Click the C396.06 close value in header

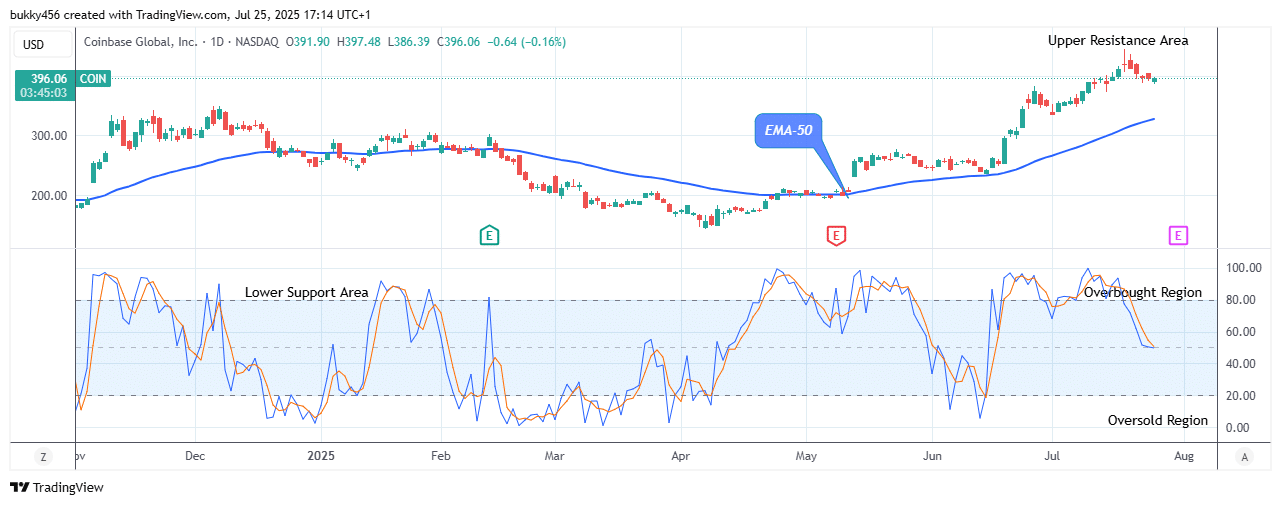click(x=458, y=42)
